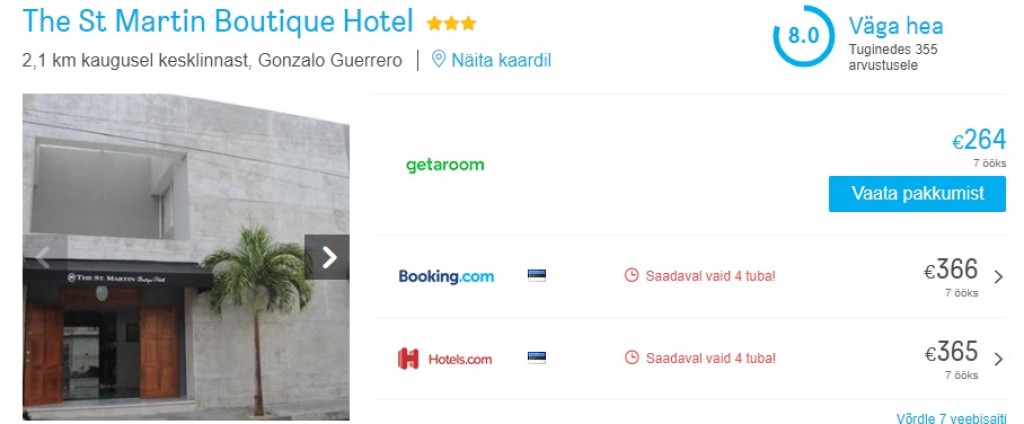Show next hotel photo with right arrow
The height and width of the screenshot is (424, 1024).
[x=327, y=257]
